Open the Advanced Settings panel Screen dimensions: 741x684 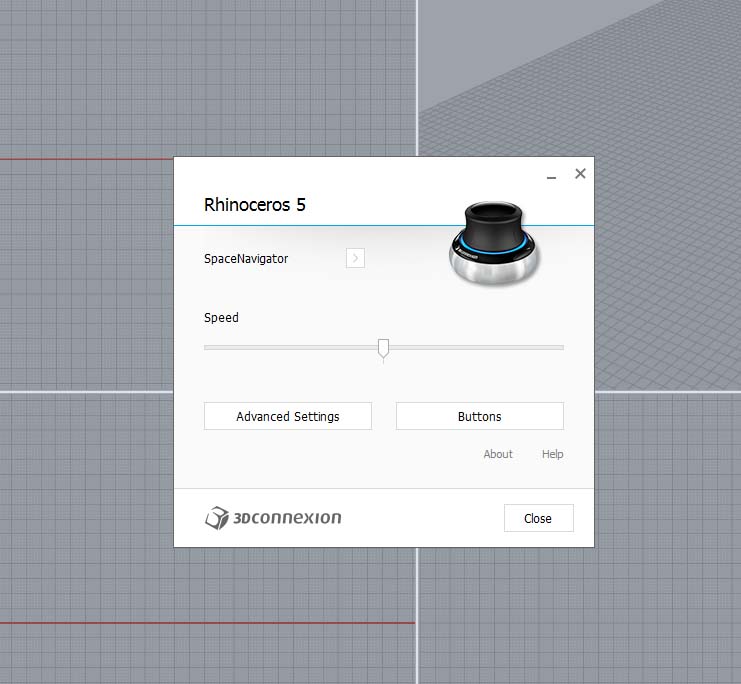coord(288,416)
